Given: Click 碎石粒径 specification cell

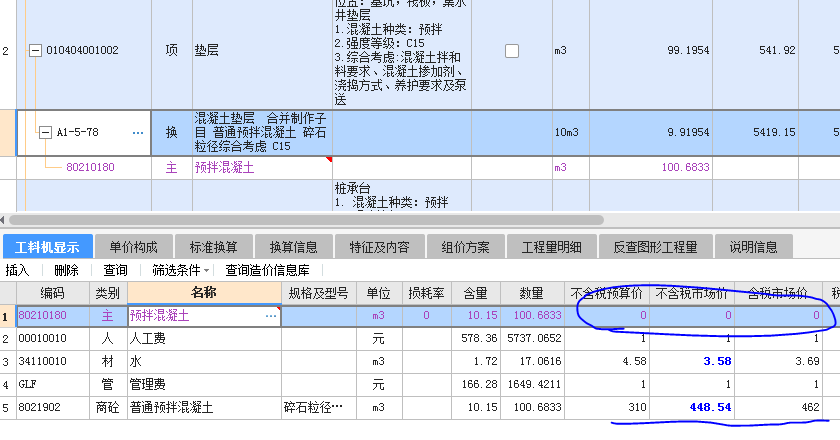Looking at the screenshot, I should [319, 408].
